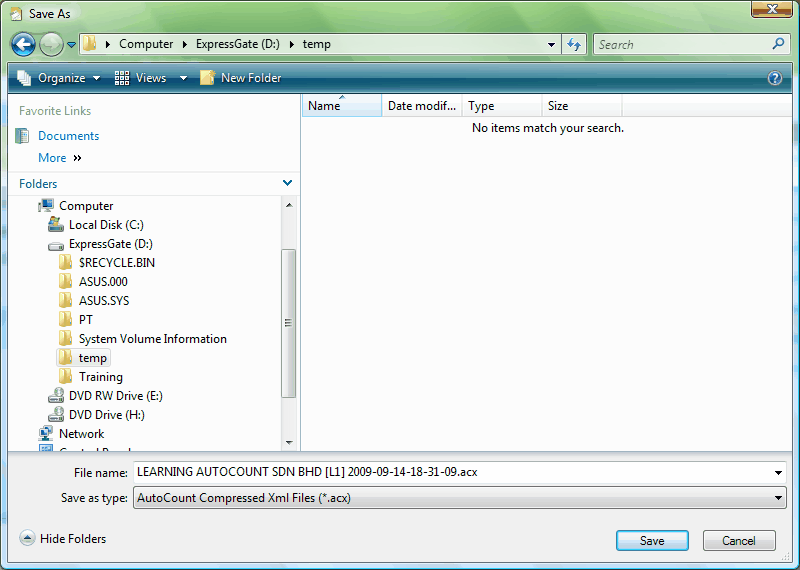Select the System Volume Information folder

[x=153, y=339]
